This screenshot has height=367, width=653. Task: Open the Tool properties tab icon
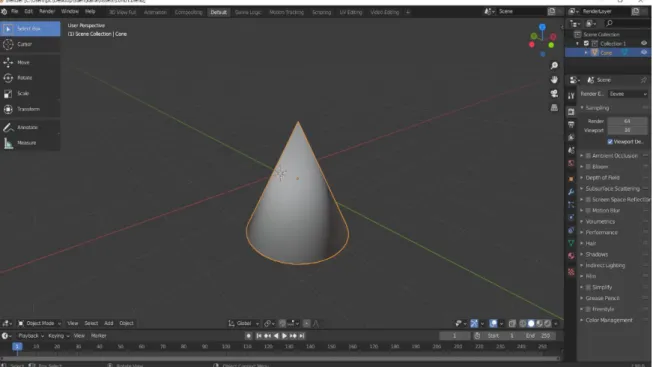571,96
